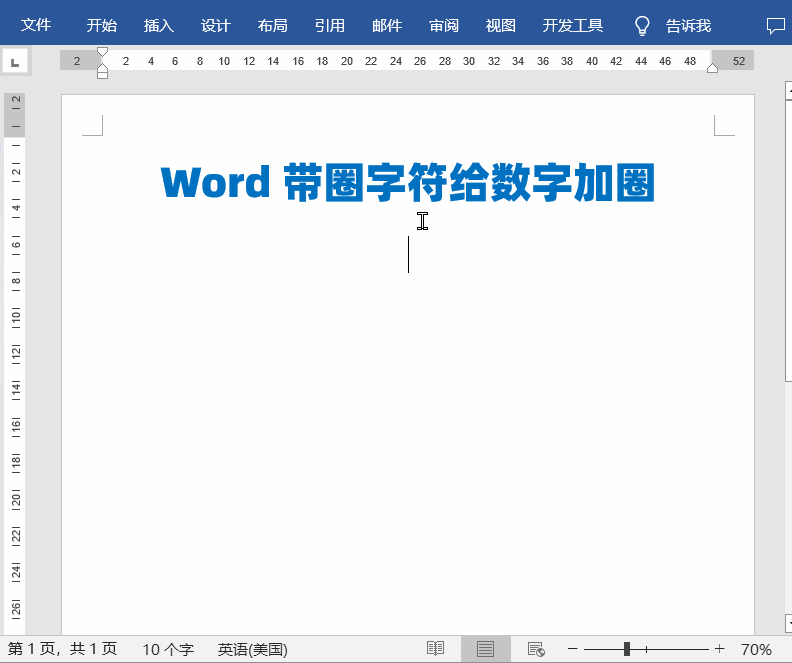Open the comments speech bubble icon

776,25
